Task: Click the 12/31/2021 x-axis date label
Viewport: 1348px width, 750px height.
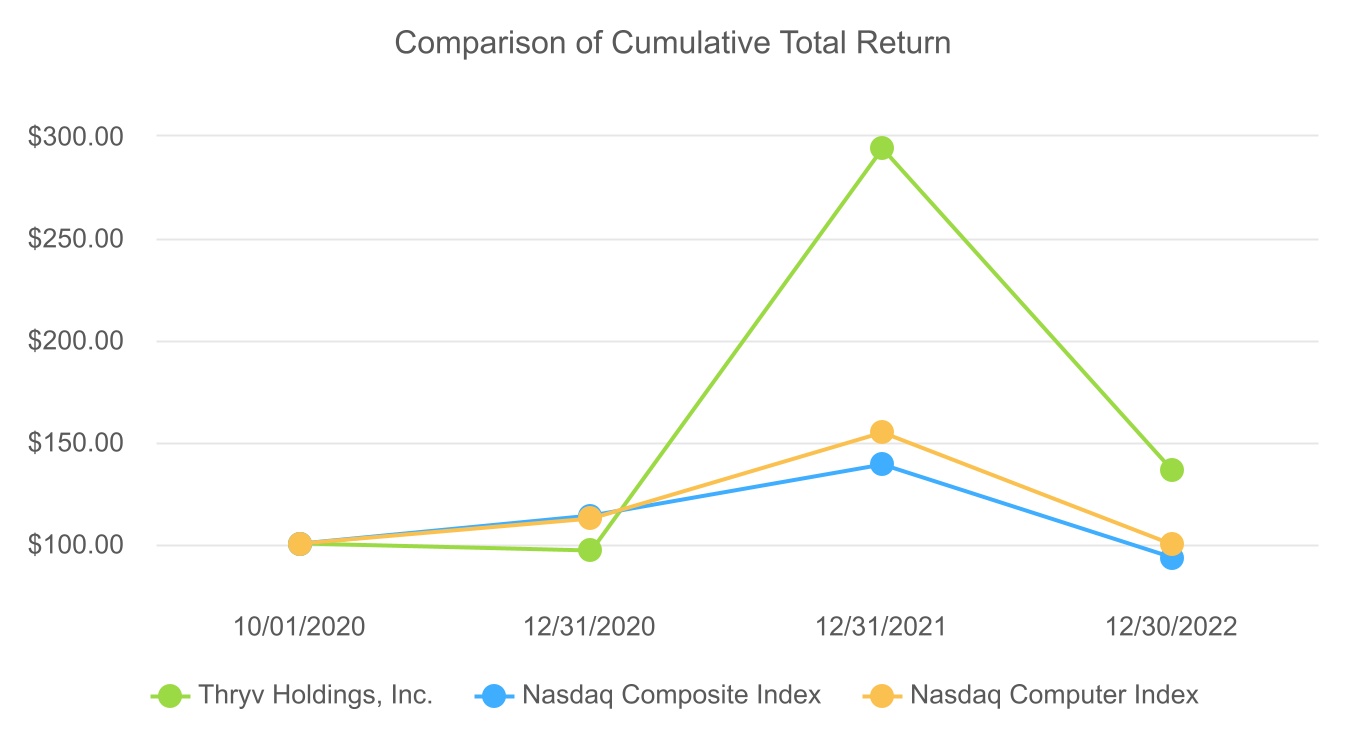Action: (881, 627)
